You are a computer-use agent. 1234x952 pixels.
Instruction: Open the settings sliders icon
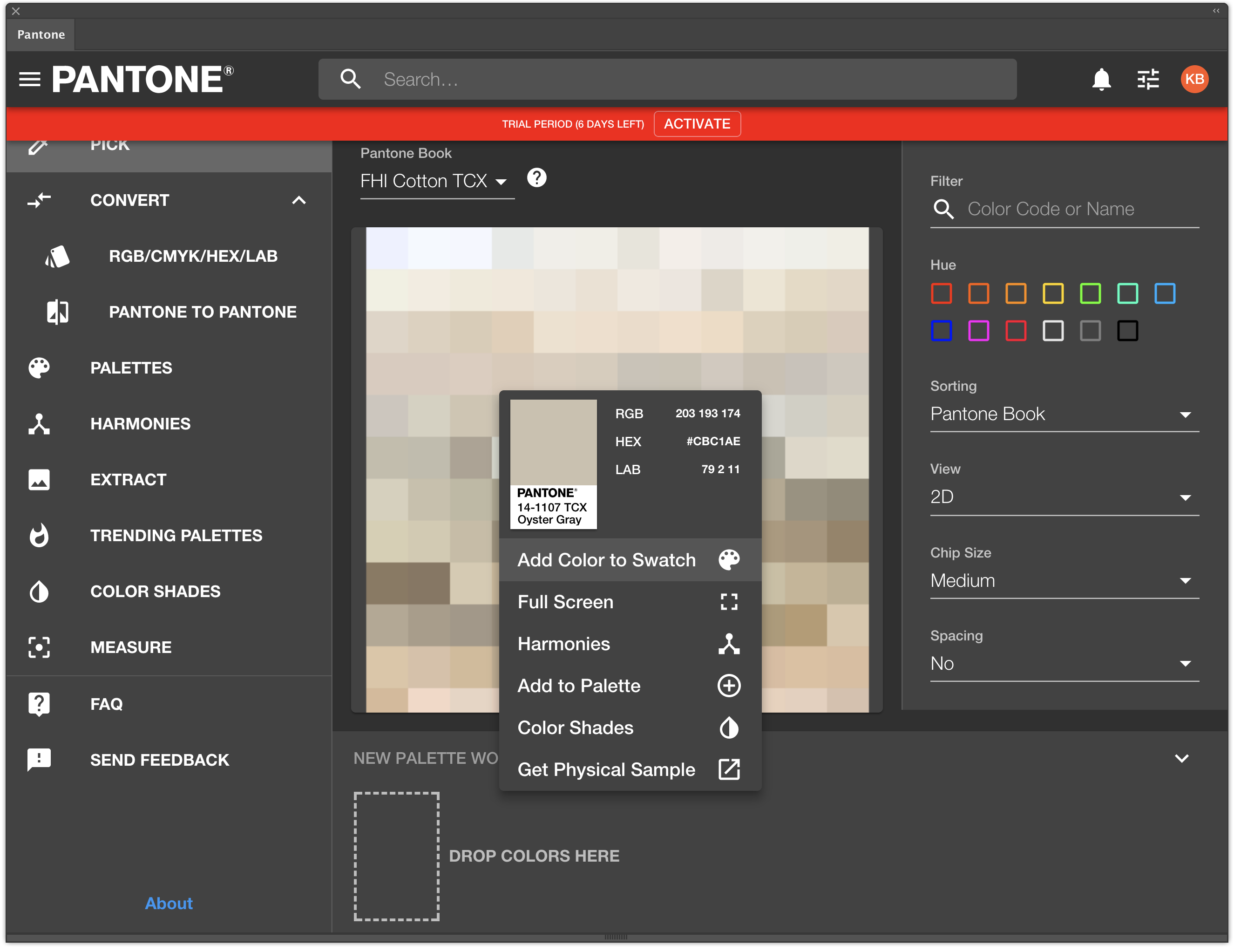coord(1147,79)
